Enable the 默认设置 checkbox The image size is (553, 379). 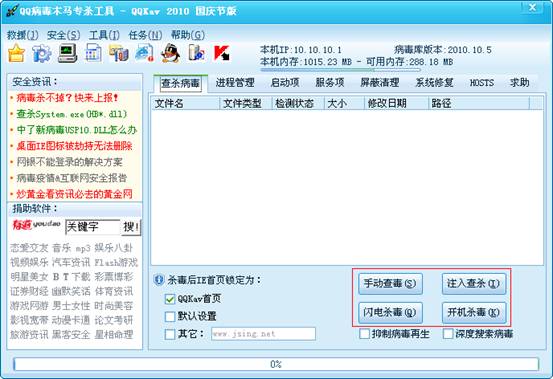tap(170, 316)
